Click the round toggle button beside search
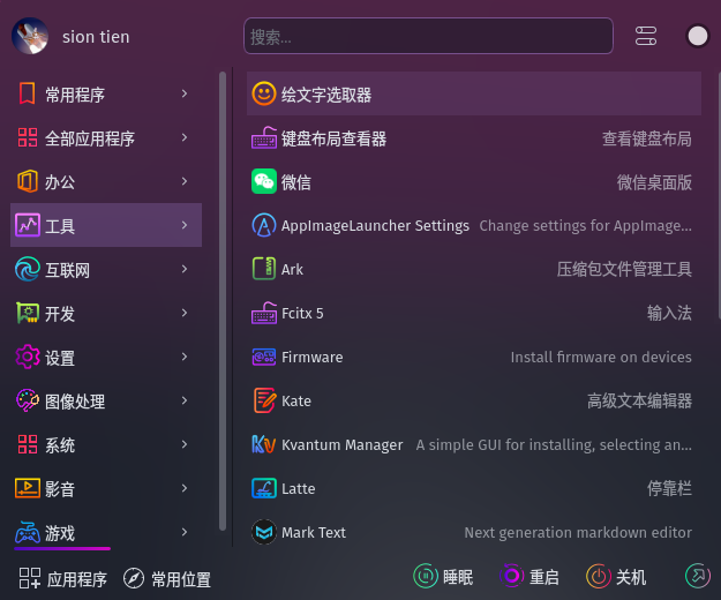This screenshot has height=600, width=721. point(697,37)
